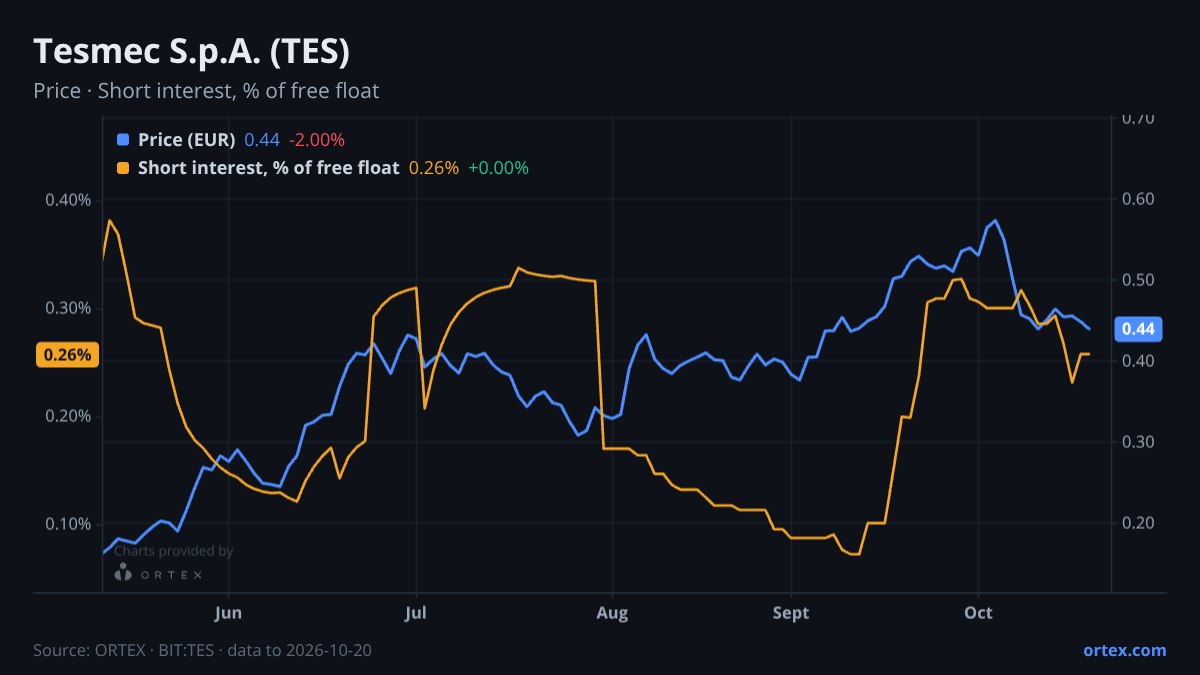
Task: Click the source text 'Source: ORTEX · BIT:TES'
Action: coord(122,650)
